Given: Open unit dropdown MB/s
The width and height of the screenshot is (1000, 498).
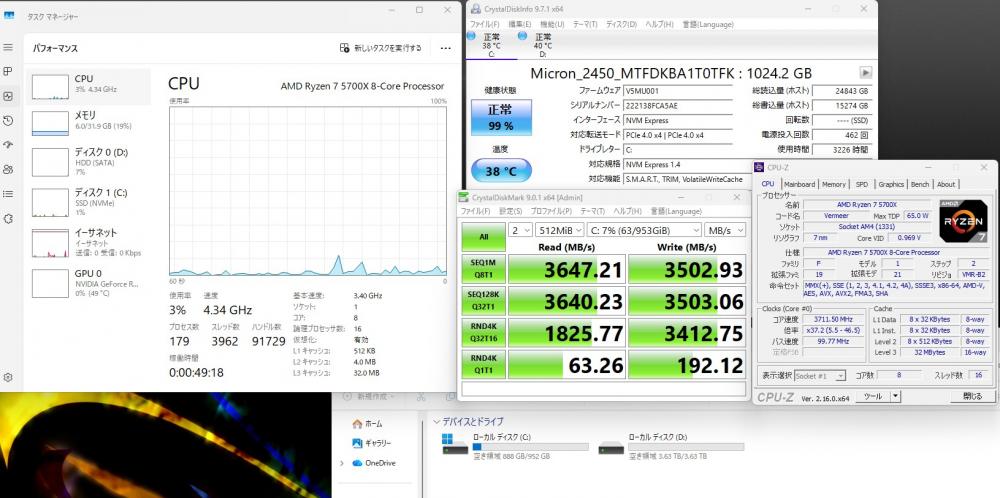Looking at the screenshot, I should [x=725, y=230].
